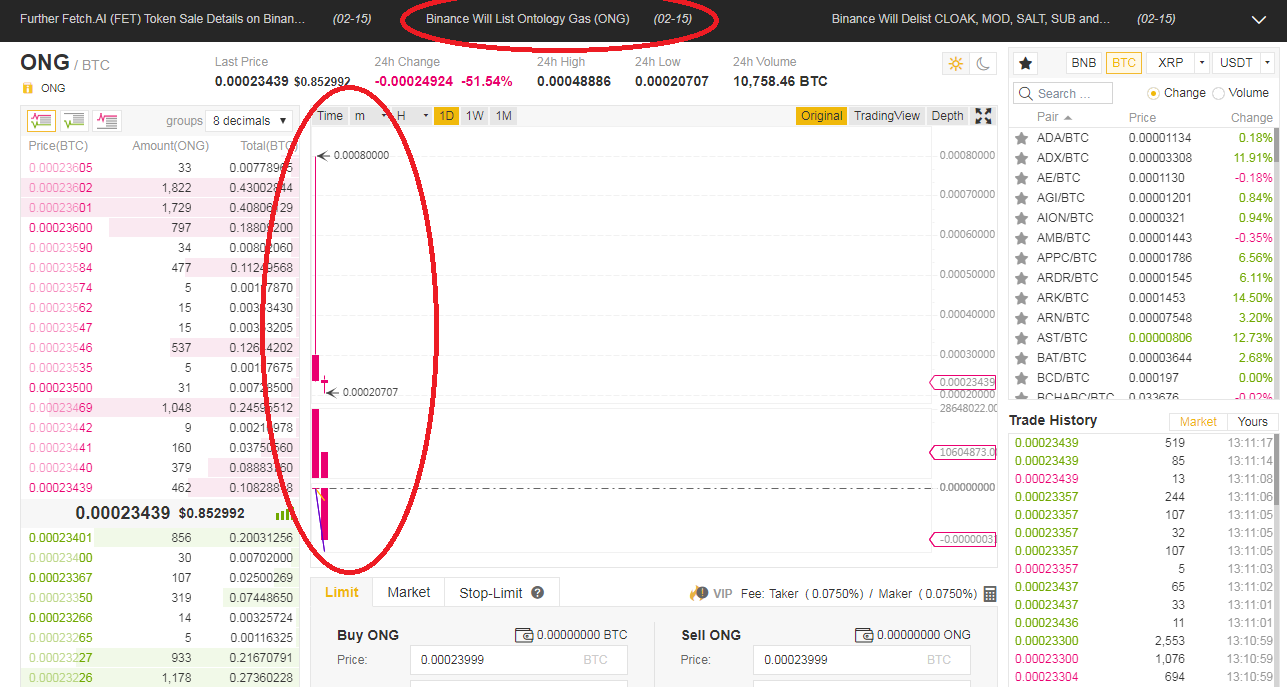1287x687 pixels.
Task: Open the 8 decimals grouping dropdown
Action: (x=250, y=121)
